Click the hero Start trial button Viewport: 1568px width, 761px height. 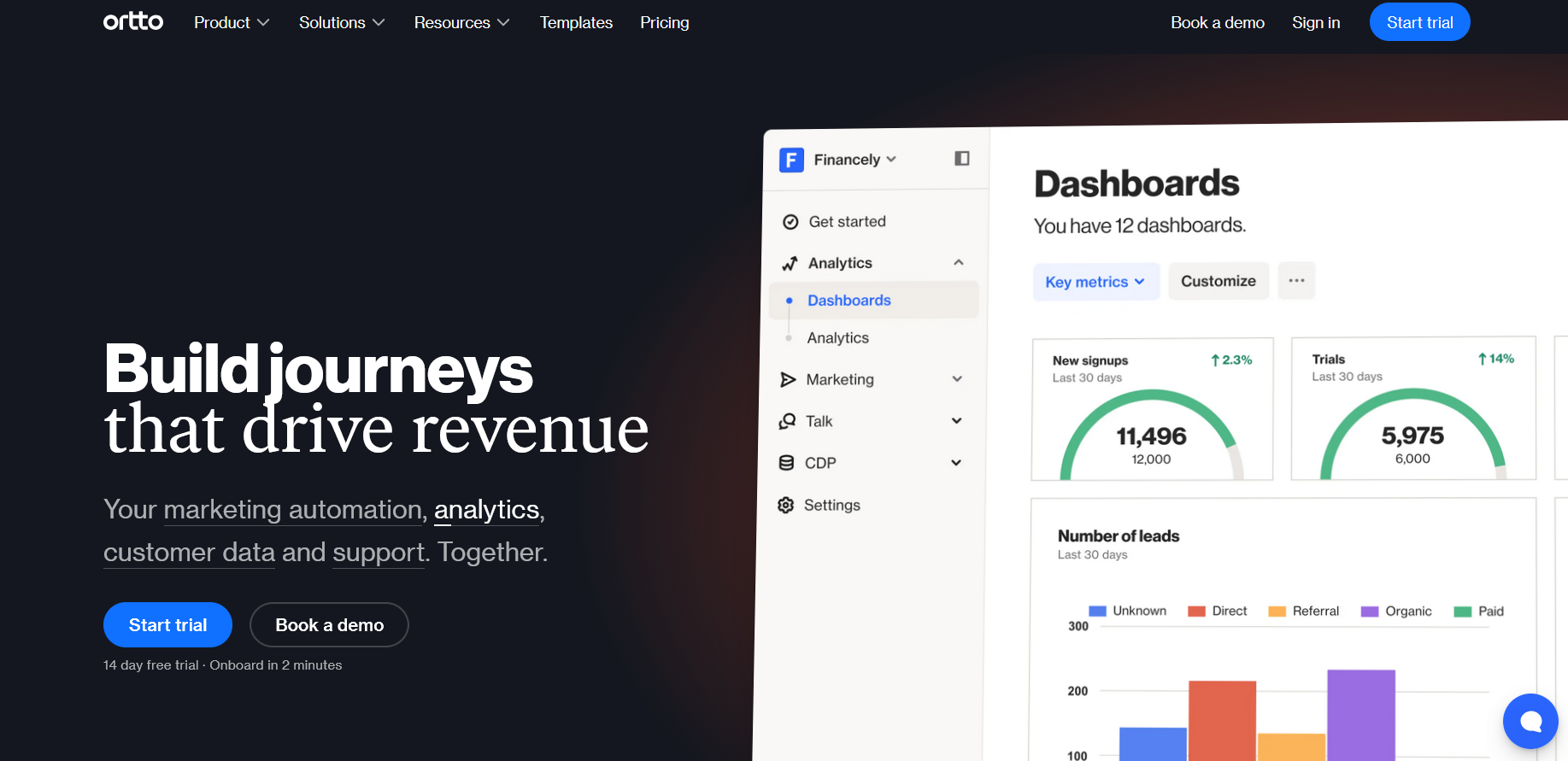point(167,625)
